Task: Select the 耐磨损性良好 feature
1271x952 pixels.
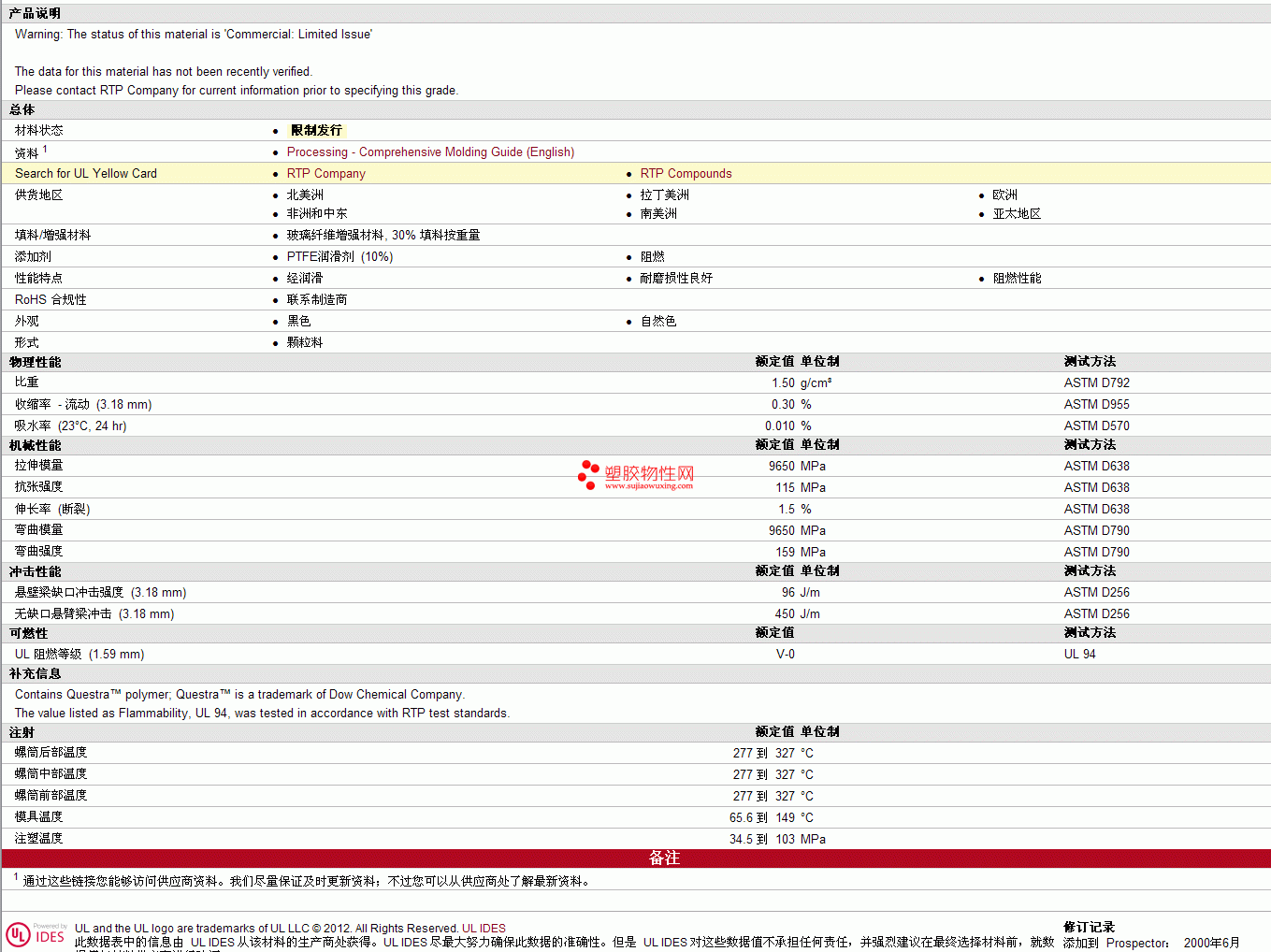Action: coord(676,278)
